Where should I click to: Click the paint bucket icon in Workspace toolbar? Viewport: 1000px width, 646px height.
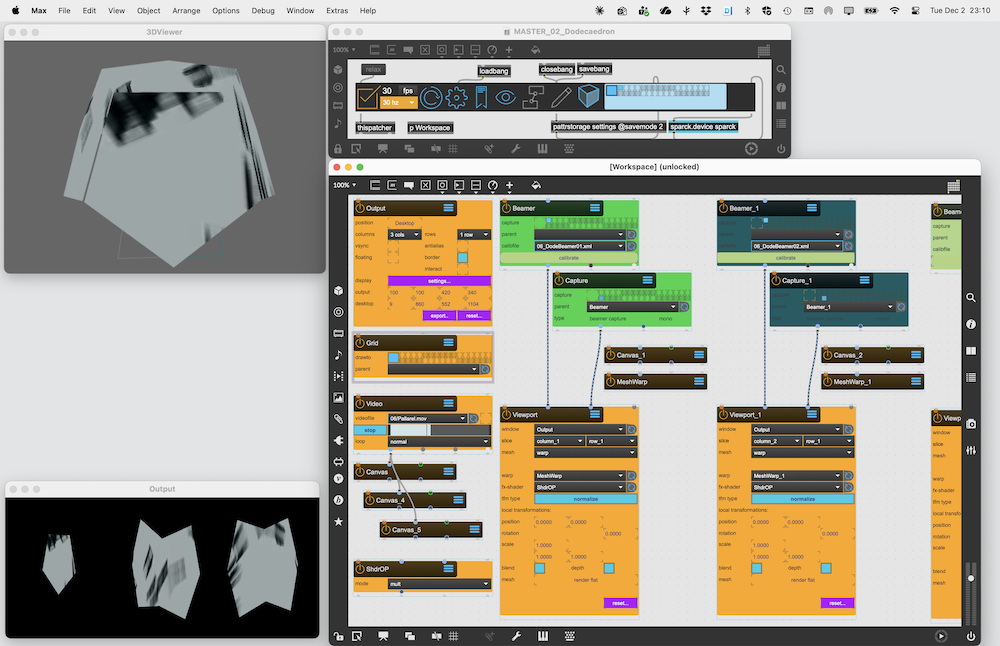coord(535,185)
